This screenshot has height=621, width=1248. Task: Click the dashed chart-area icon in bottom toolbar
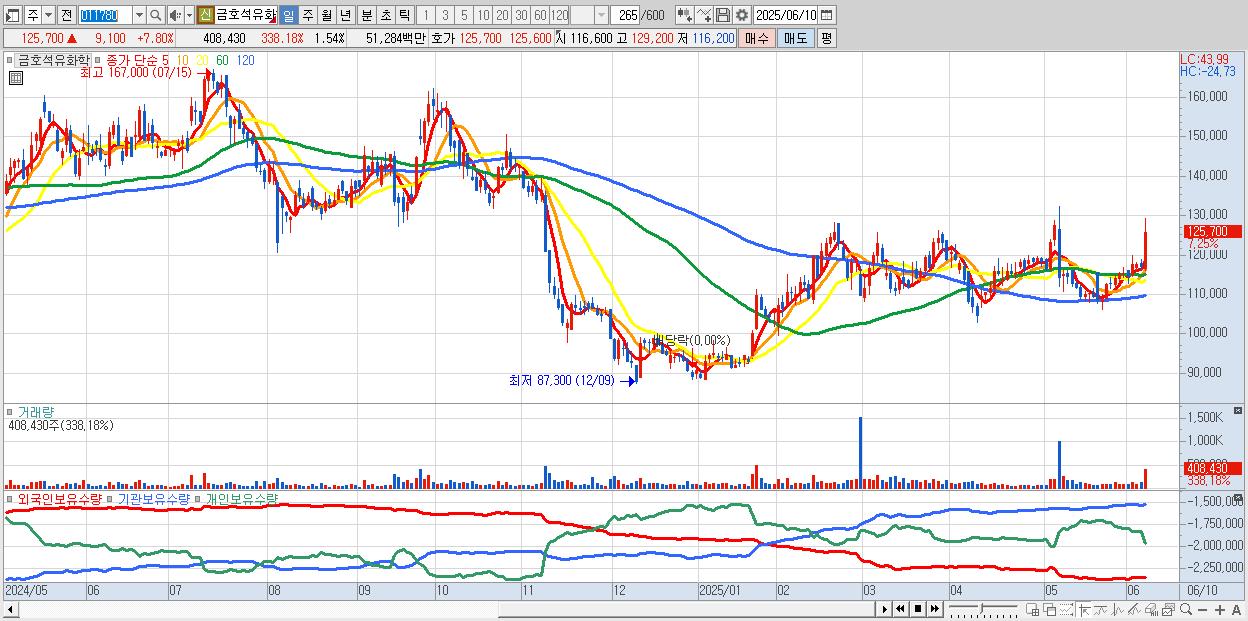(x=1066, y=609)
